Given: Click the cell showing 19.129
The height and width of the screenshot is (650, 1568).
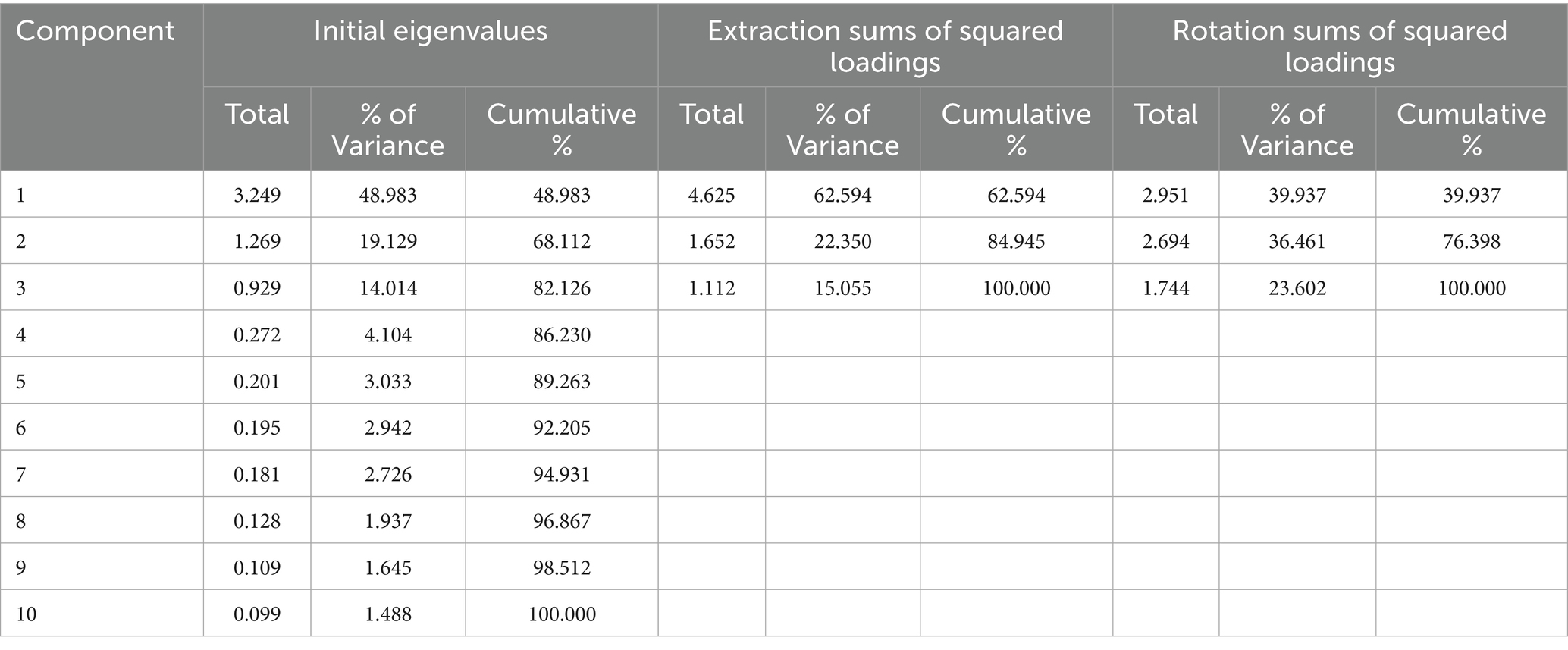Looking at the screenshot, I should tap(388, 242).
